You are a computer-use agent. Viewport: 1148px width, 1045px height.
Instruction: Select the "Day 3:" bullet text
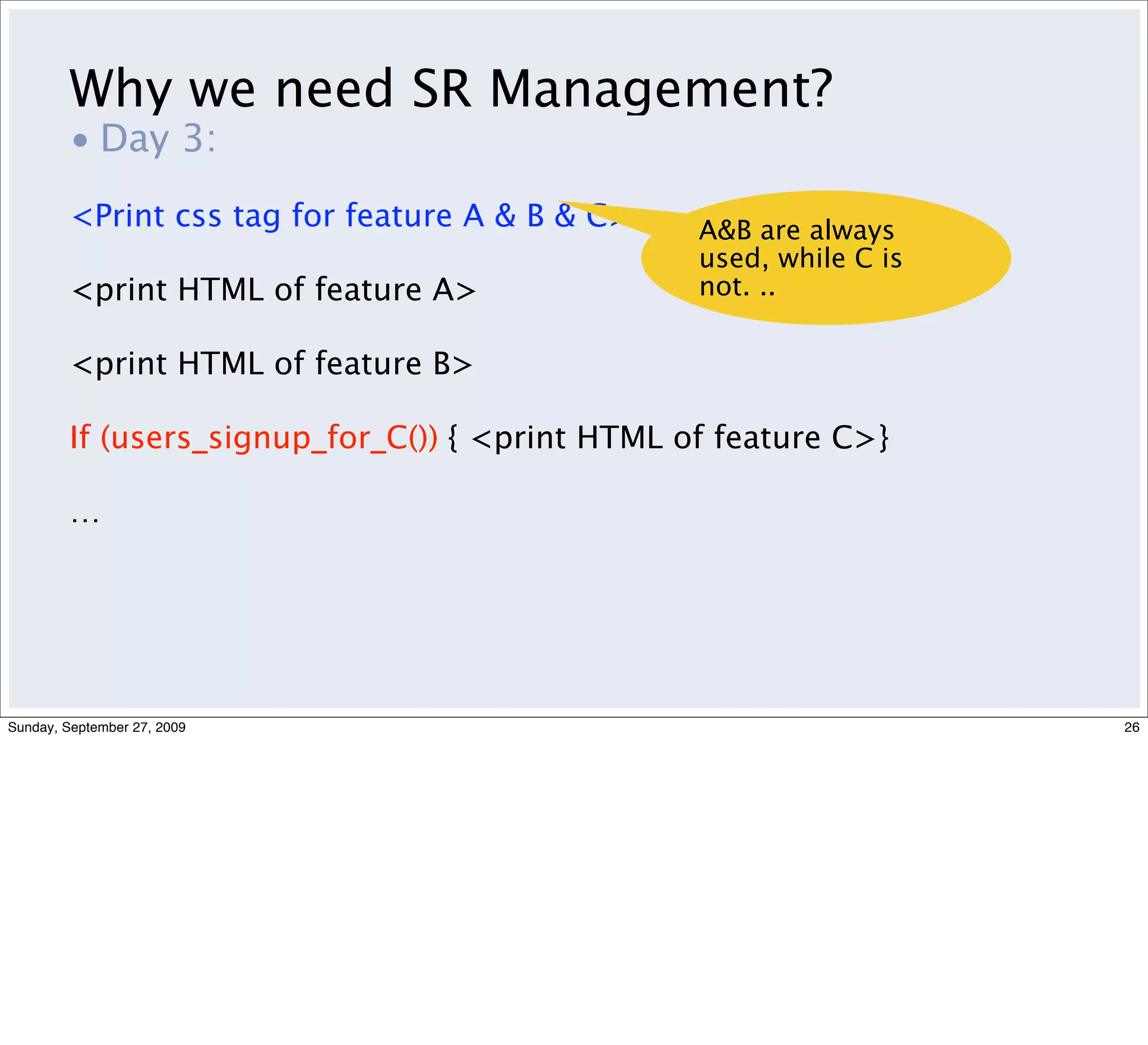[x=158, y=138]
